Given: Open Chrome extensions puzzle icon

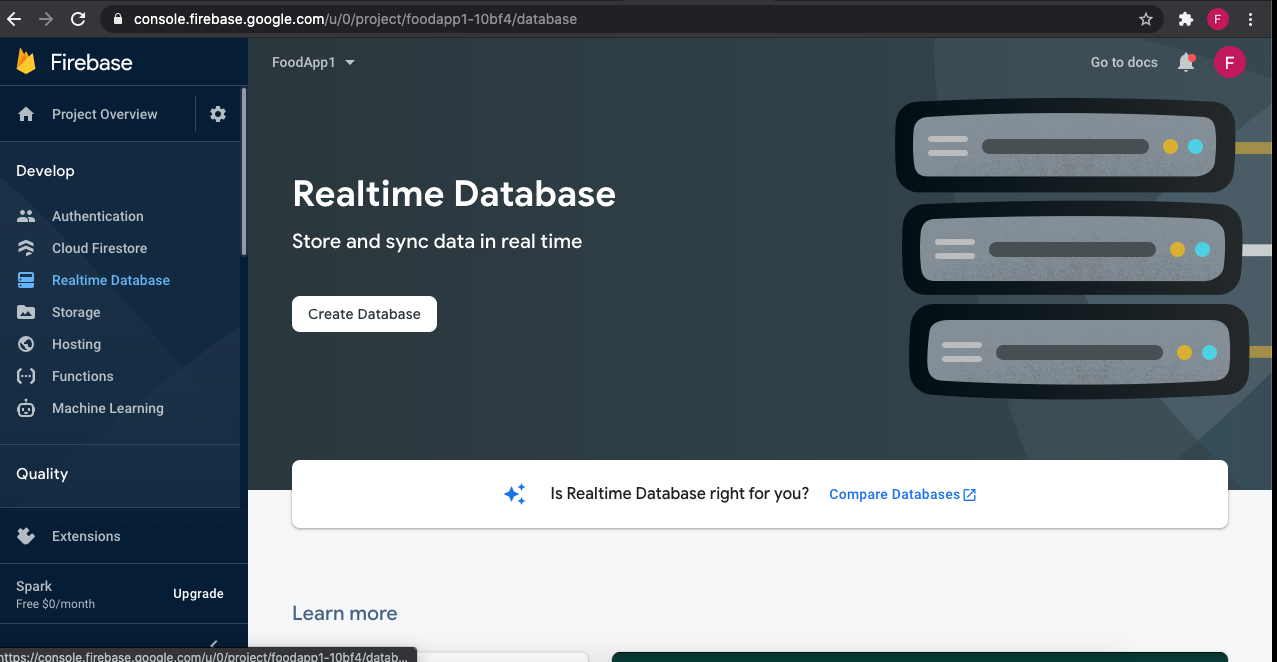Looking at the screenshot, I should pos(1186,19).
